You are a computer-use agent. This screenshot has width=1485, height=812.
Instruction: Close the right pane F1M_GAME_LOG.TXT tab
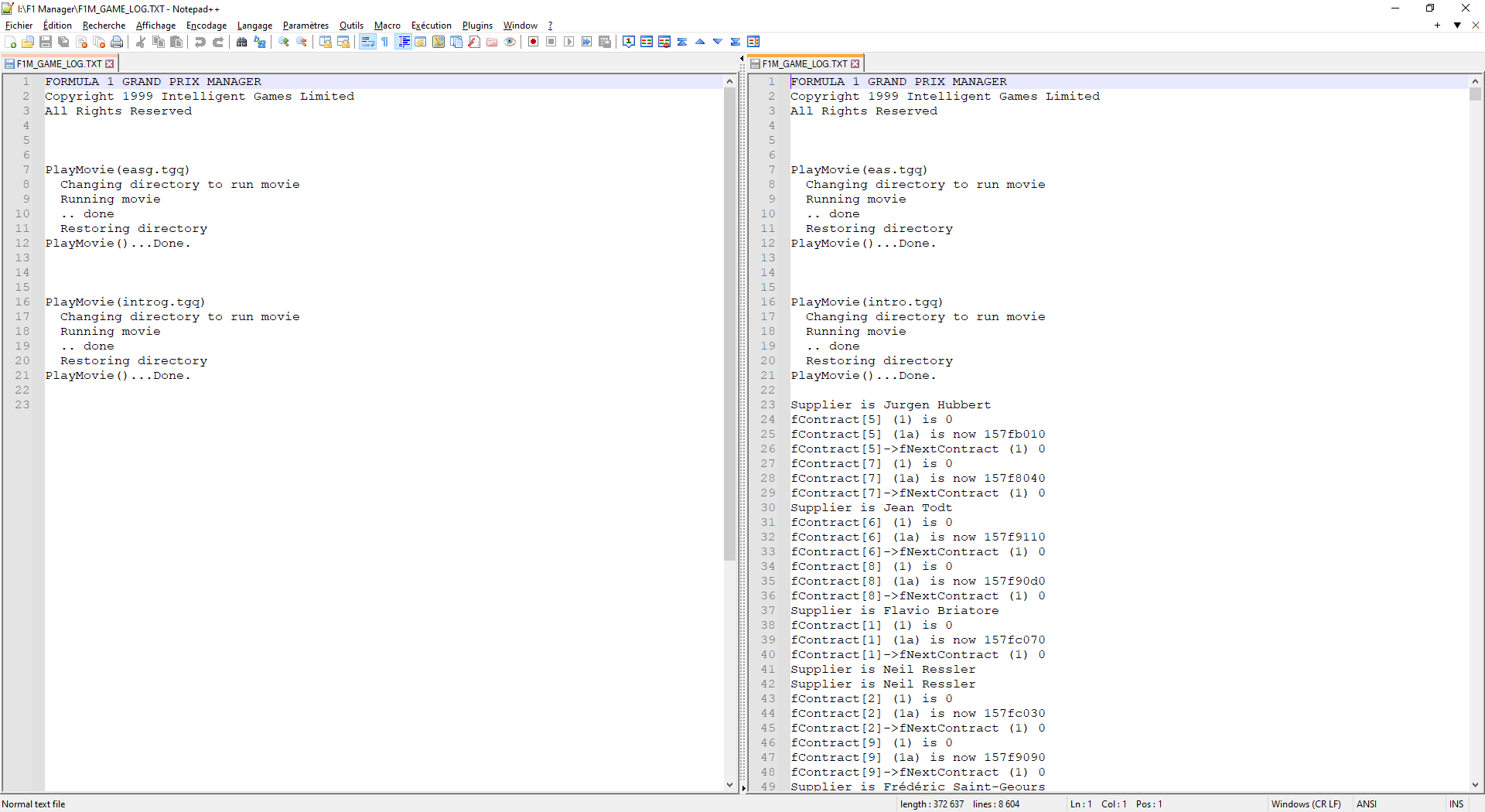click(x=855, y=64)
